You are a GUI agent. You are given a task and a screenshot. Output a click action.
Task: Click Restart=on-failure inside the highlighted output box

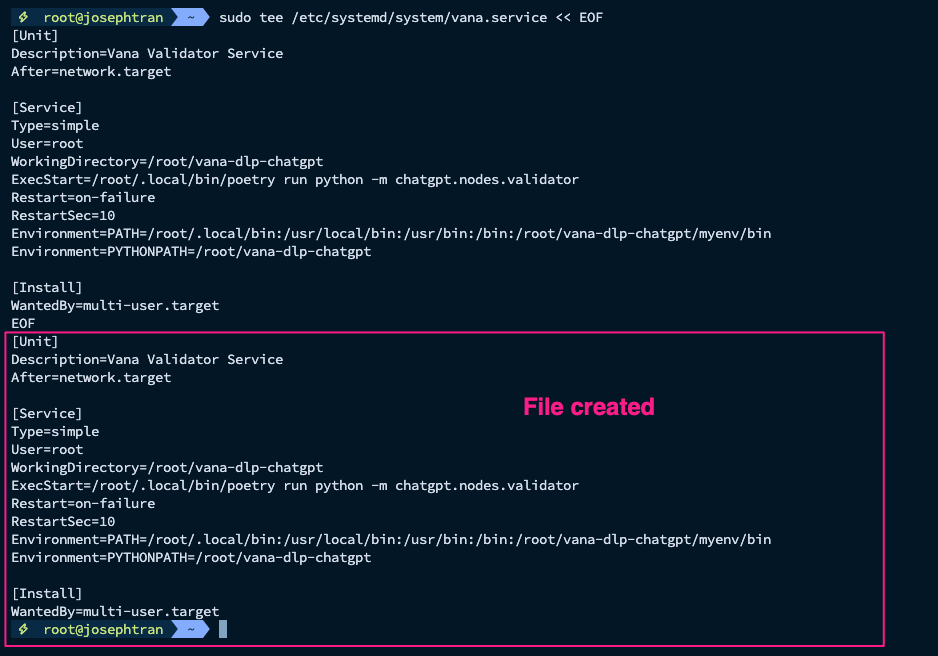pos(83,503)
